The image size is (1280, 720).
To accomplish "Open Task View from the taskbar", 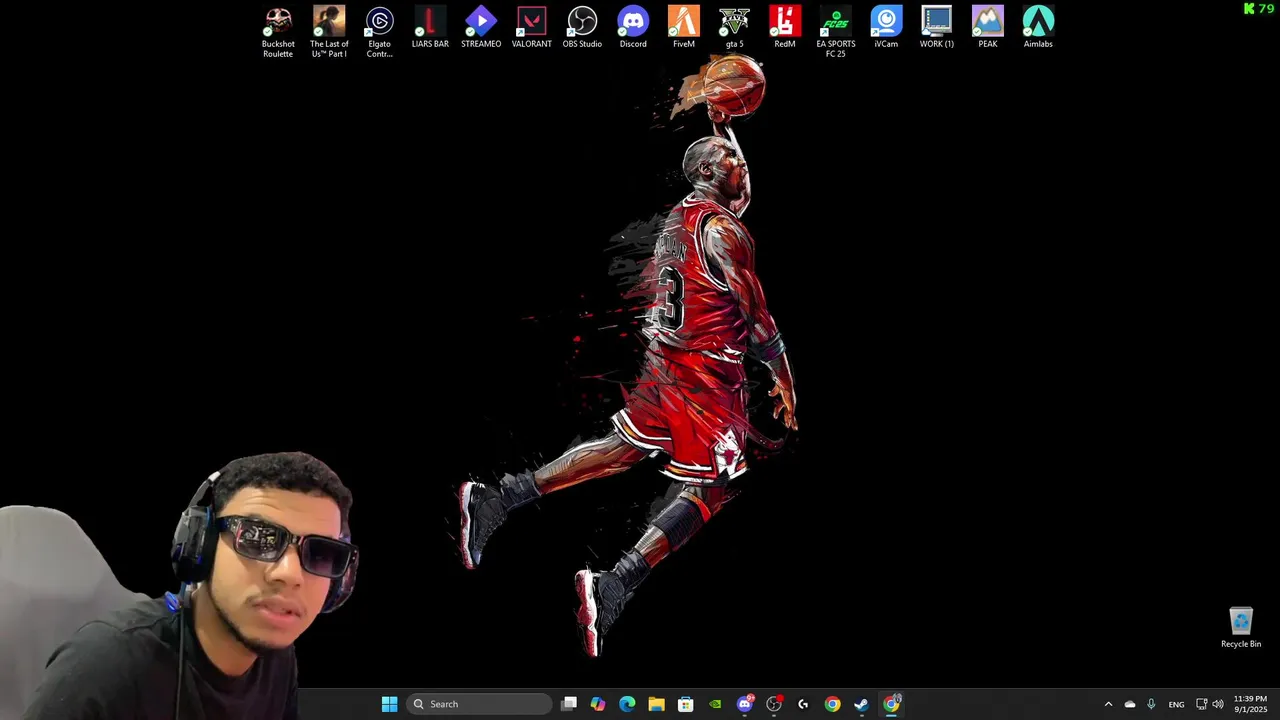I will 569,704.
